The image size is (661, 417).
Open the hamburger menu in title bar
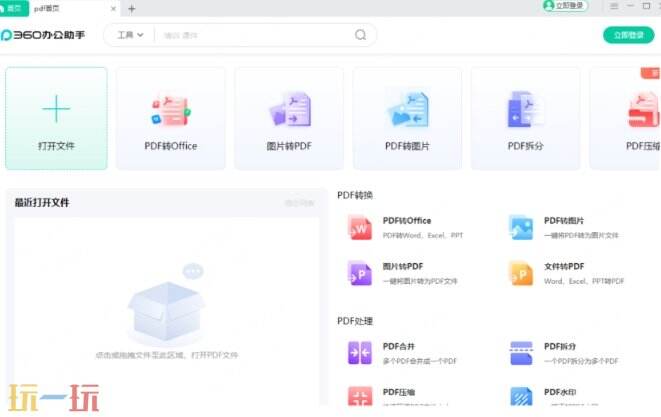pyautogui.click(x=614, y=6)
